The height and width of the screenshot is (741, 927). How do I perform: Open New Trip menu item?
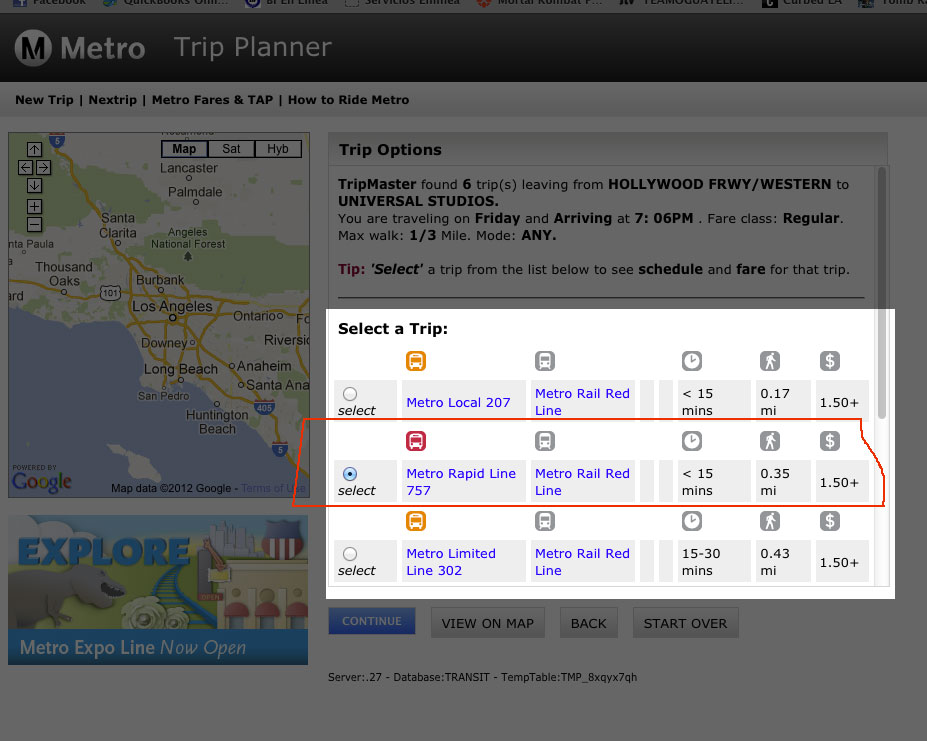point(44,100)
